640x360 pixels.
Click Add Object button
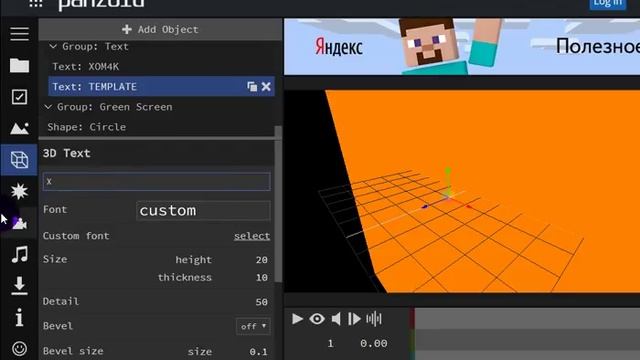pos(160,29)
